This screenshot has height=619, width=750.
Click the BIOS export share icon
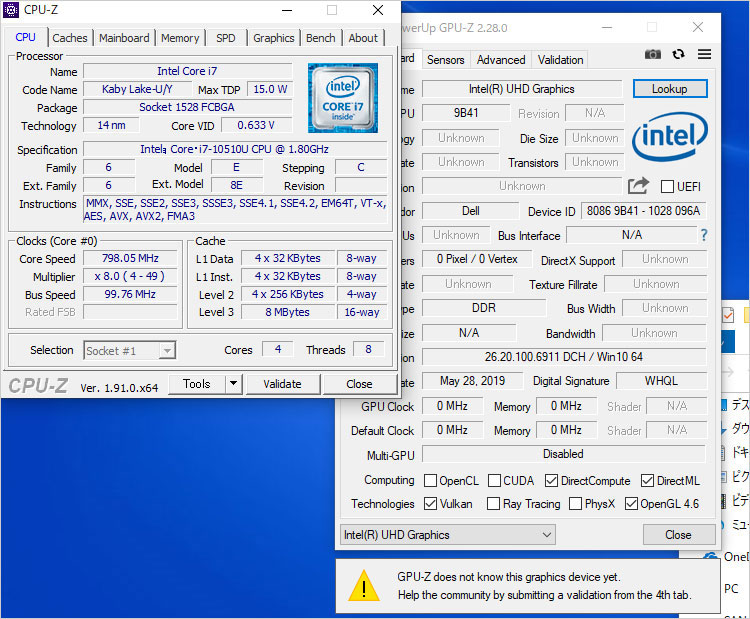click(638, 186)
